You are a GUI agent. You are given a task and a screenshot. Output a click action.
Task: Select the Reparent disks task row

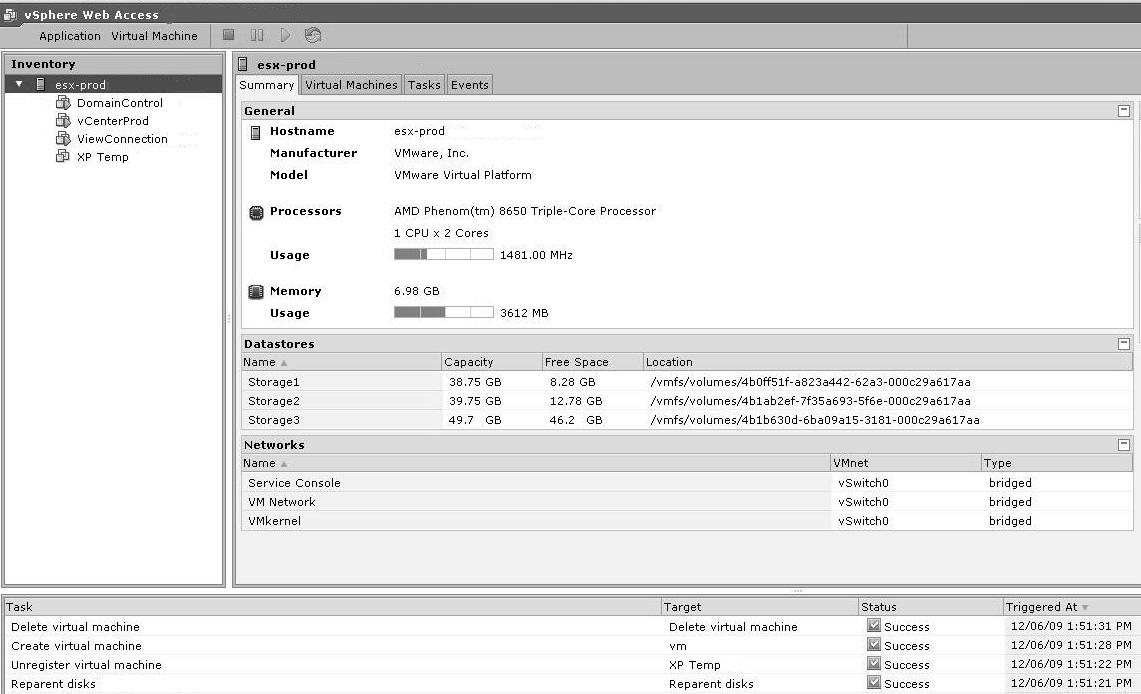(x=571, y=683)
